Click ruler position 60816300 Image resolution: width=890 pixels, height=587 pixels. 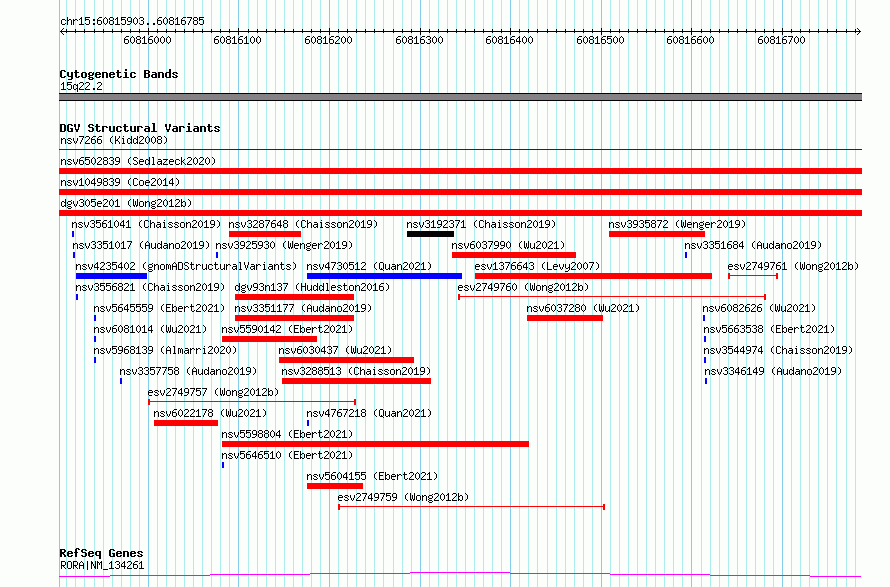[x=419, y=40]
